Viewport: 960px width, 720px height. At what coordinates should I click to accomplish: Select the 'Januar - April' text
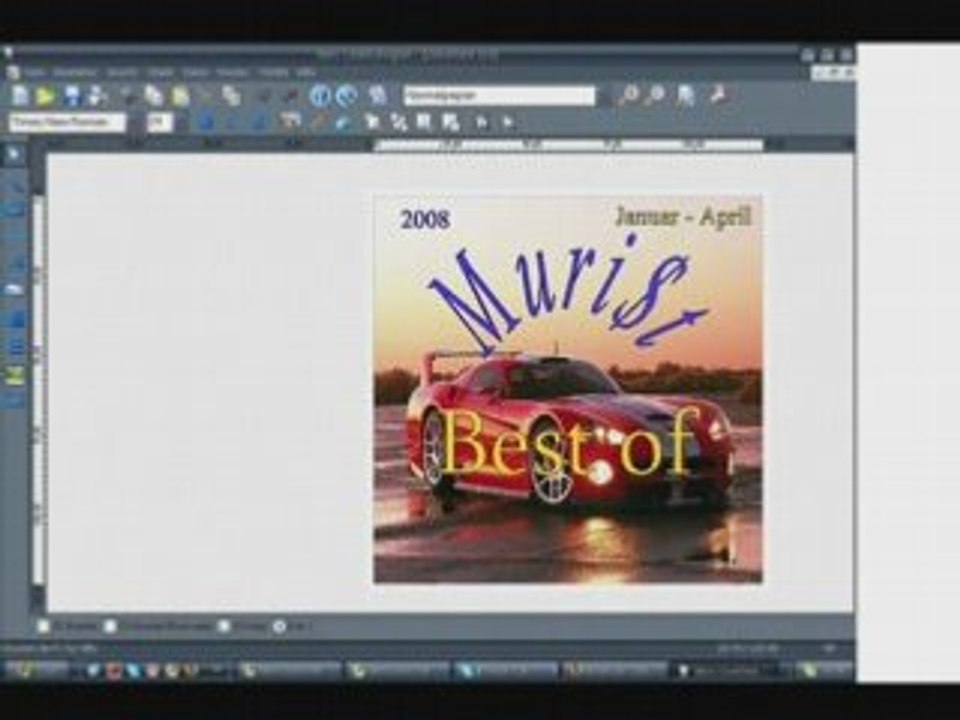(683, 217)
